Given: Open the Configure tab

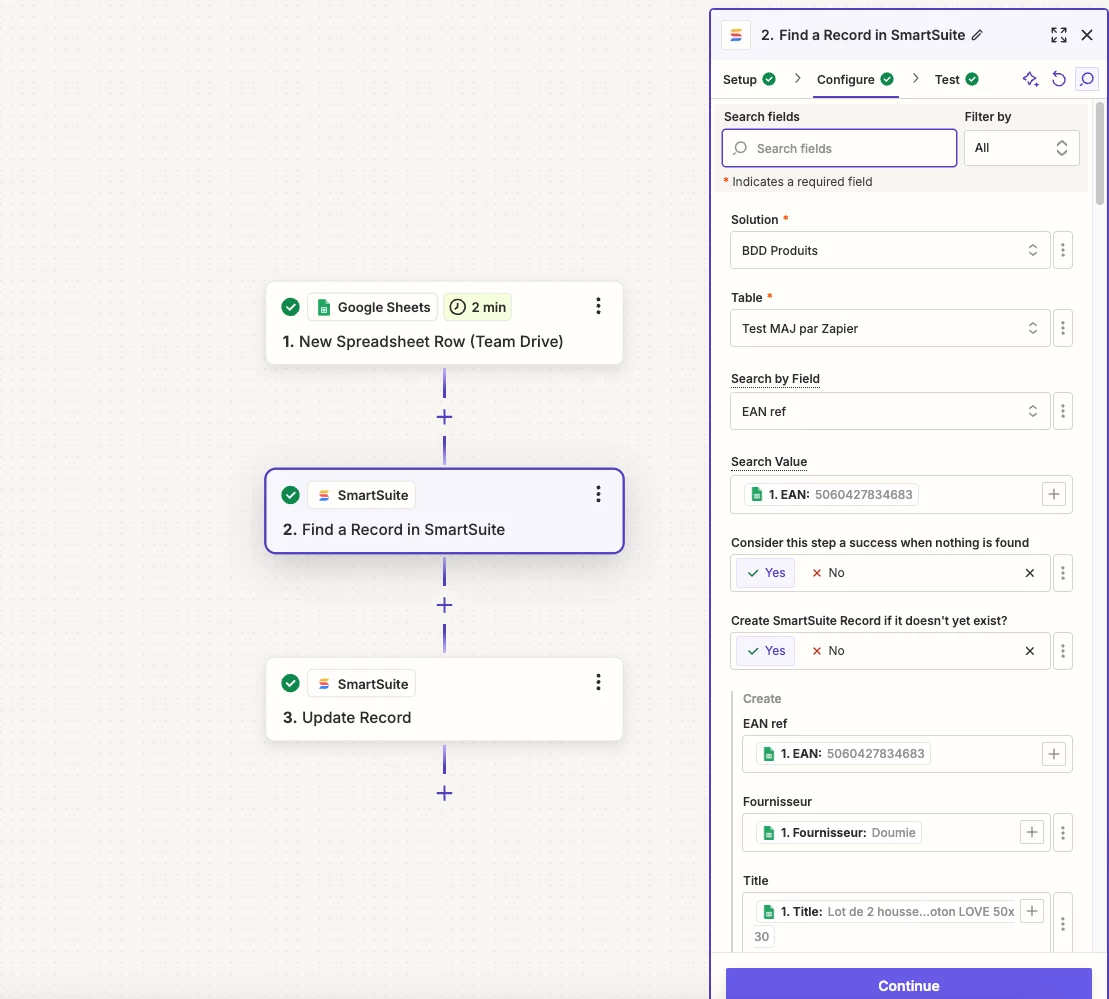Looking at the screenshot, I should point(855,79).
